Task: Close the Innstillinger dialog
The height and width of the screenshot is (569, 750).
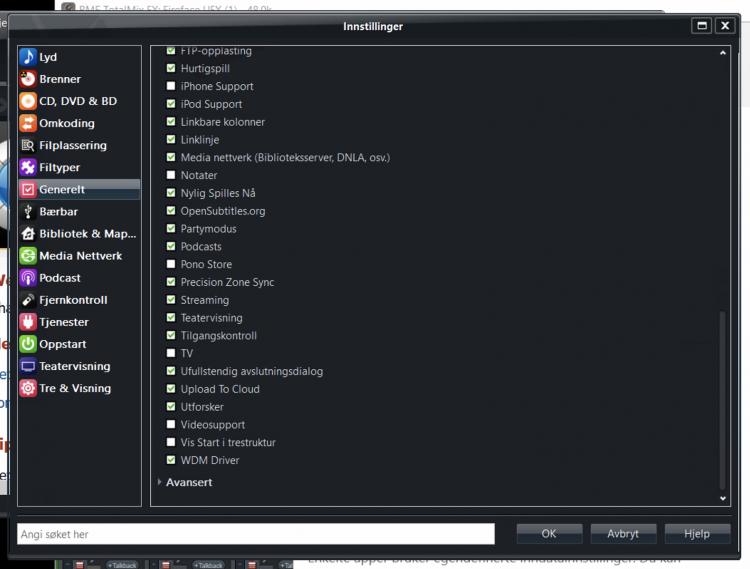Action: pyautogui.click(x=725, y=26)
